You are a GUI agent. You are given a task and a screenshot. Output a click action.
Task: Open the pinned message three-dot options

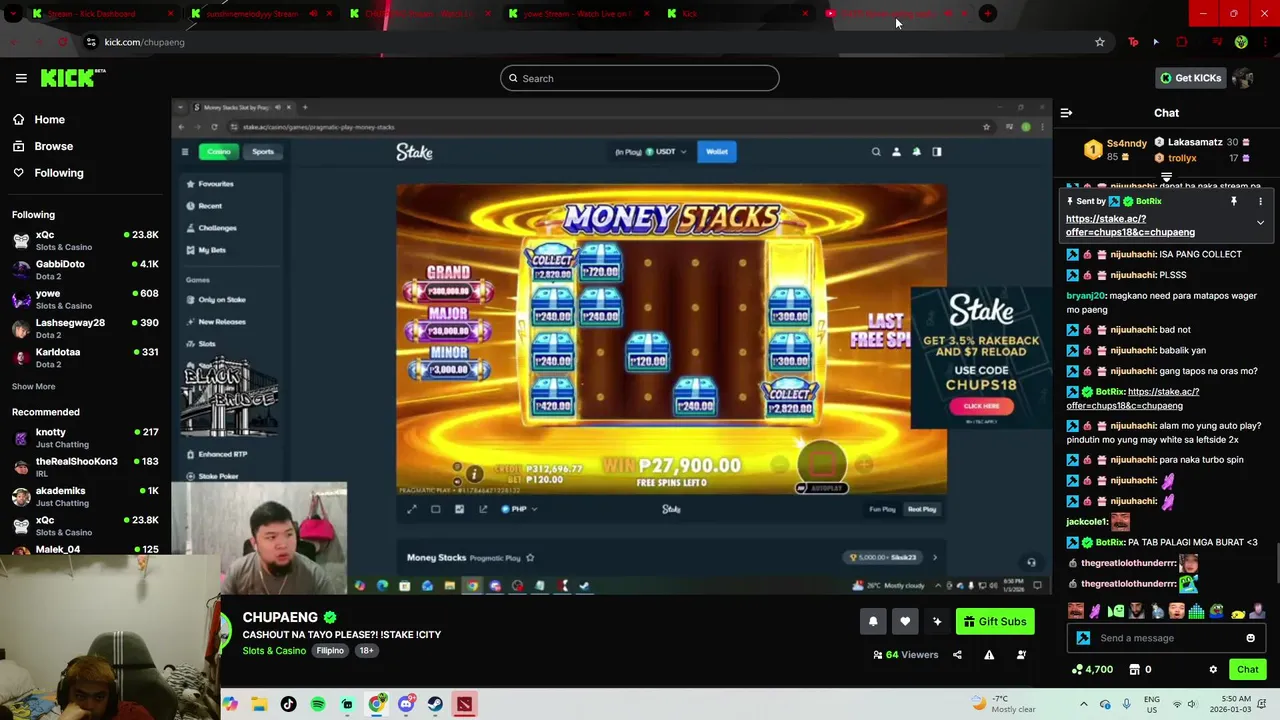point(1260,201)
